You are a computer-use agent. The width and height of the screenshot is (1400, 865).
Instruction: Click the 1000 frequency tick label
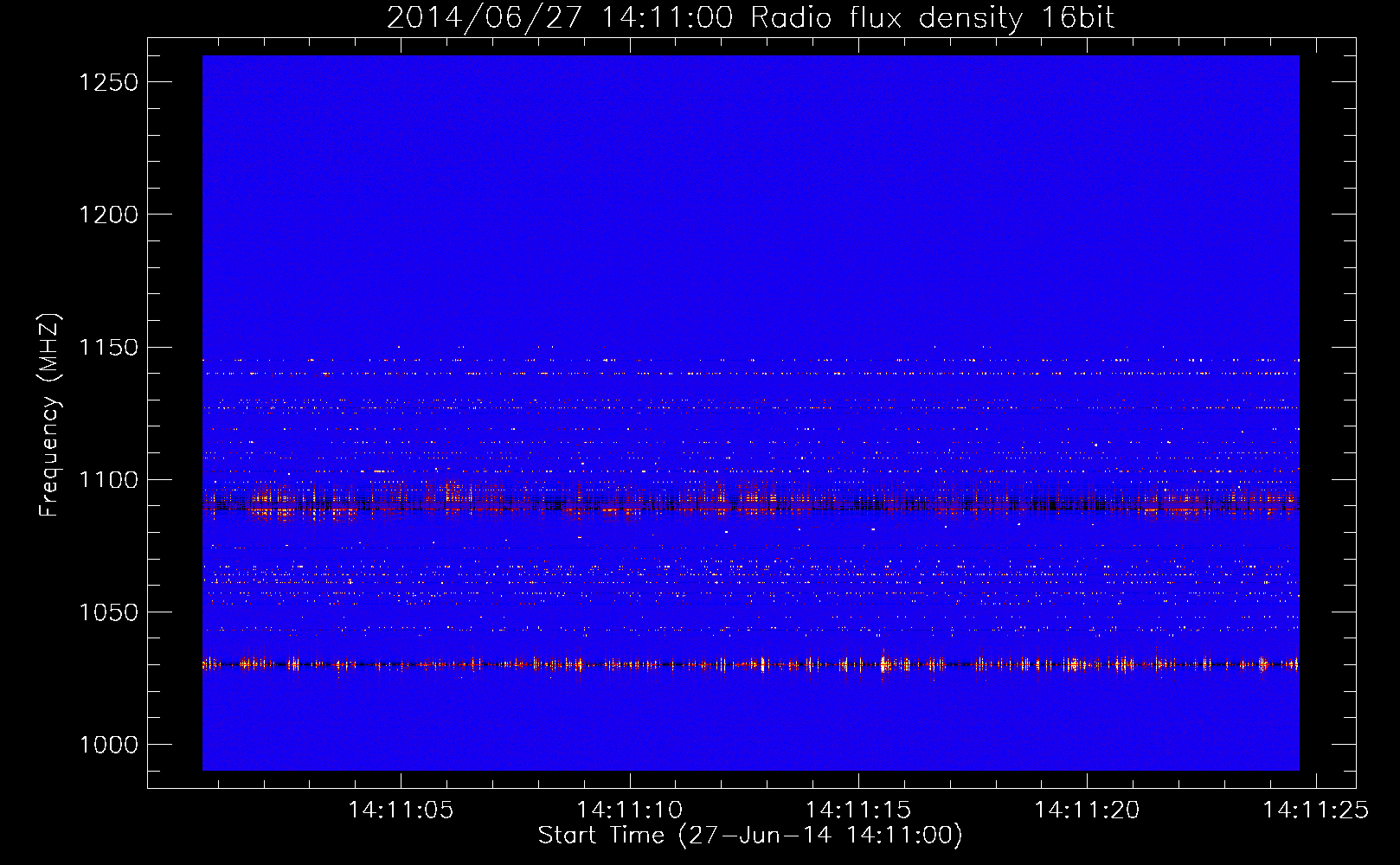108,745
